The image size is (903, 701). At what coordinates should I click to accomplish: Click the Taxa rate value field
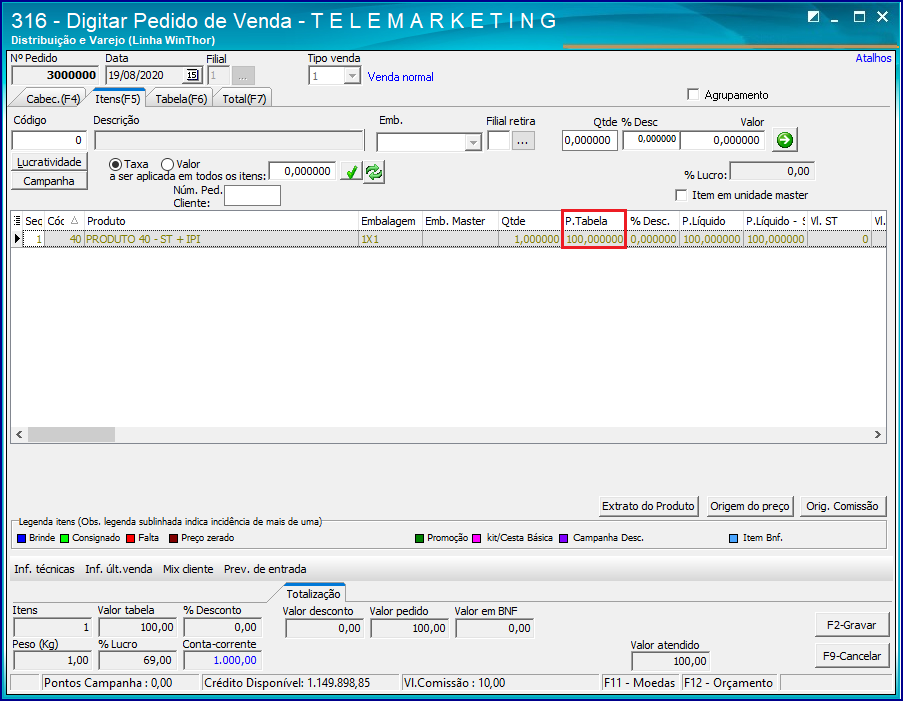(x=302, y=171)
